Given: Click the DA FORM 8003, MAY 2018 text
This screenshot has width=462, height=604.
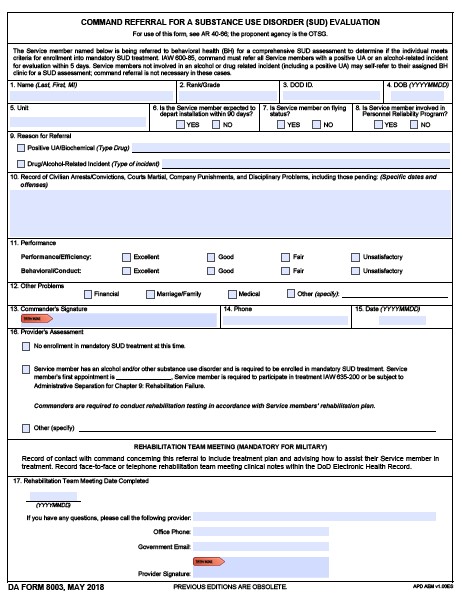Looking at the screenshot, I should pos(56,587).
